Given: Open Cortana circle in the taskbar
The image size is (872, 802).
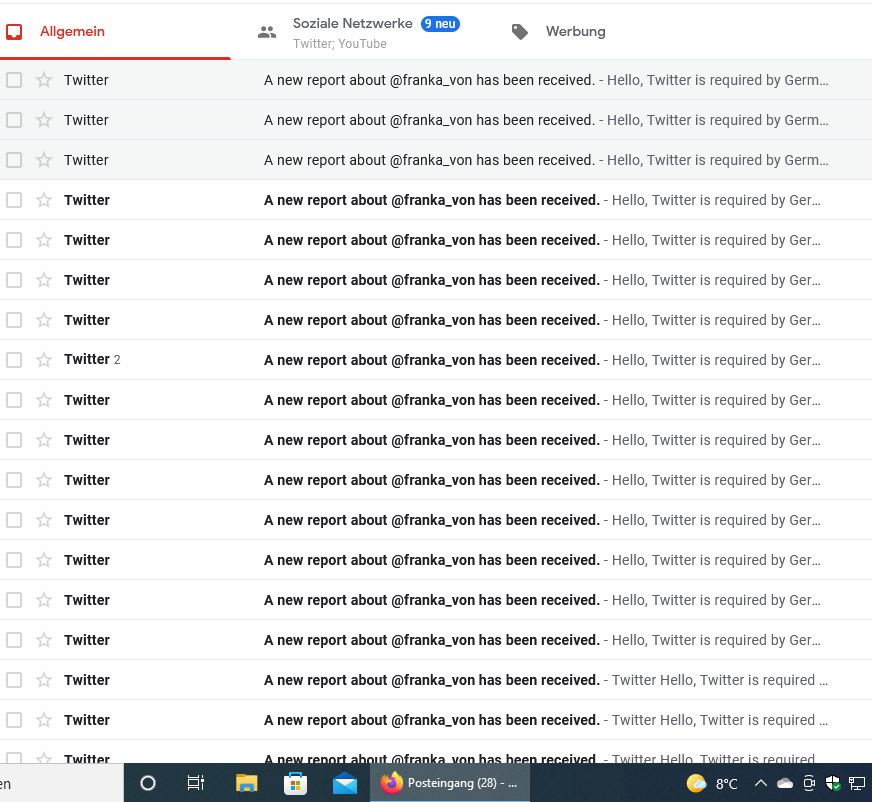Looking at the screenshot, I should [148, 783].
